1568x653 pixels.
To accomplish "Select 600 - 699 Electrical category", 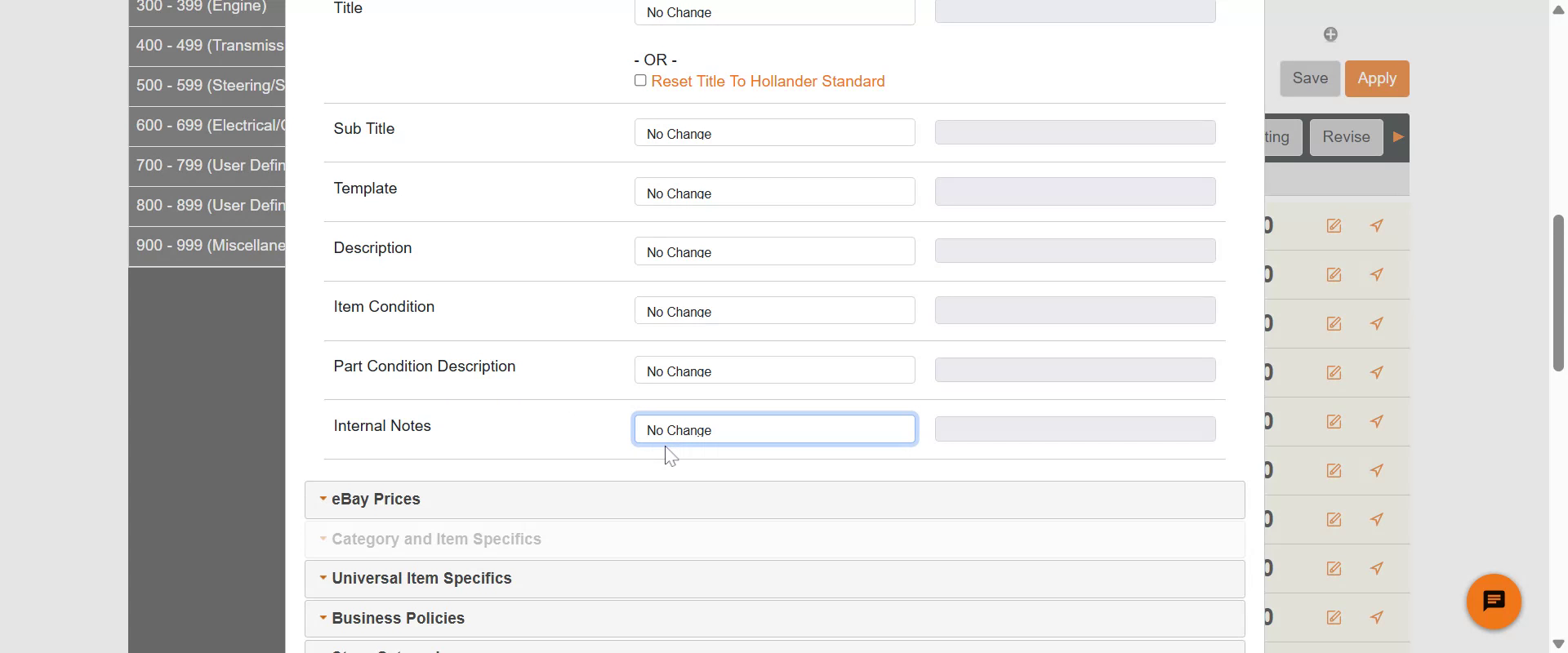I will click(x=207, y=126).
